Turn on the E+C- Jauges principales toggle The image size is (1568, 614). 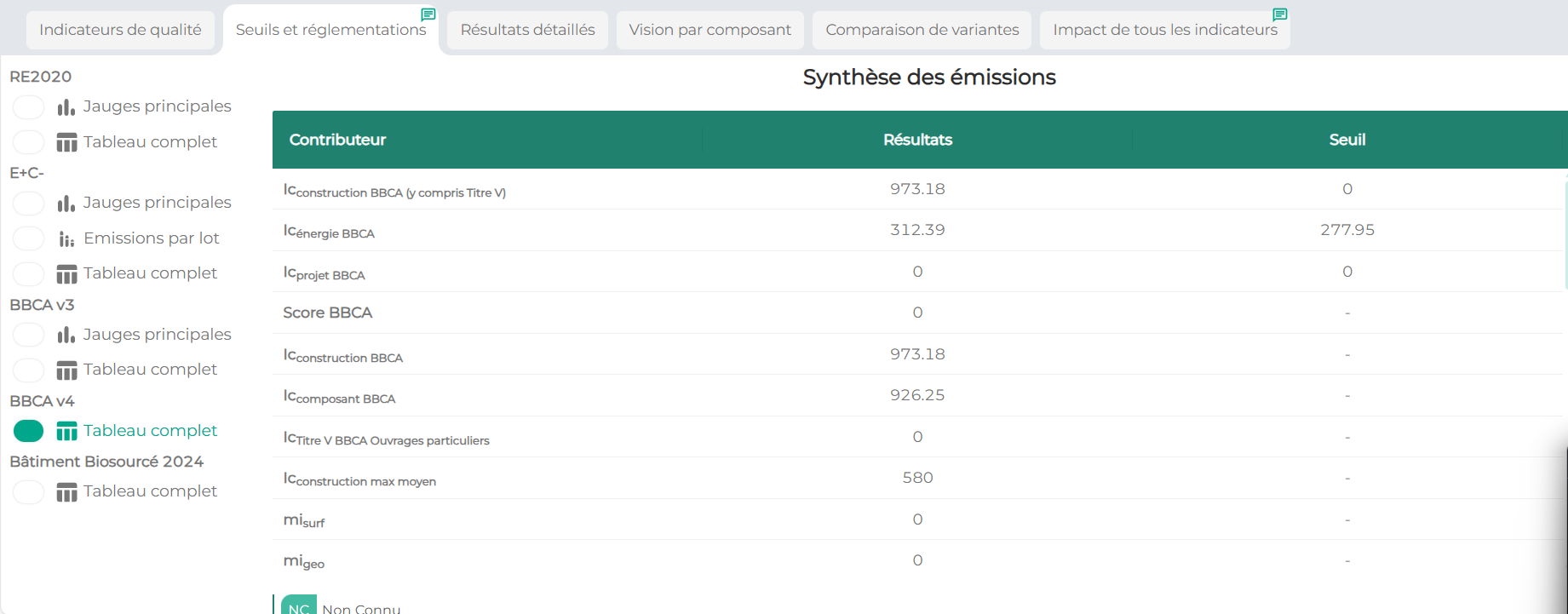pos(29,204)
